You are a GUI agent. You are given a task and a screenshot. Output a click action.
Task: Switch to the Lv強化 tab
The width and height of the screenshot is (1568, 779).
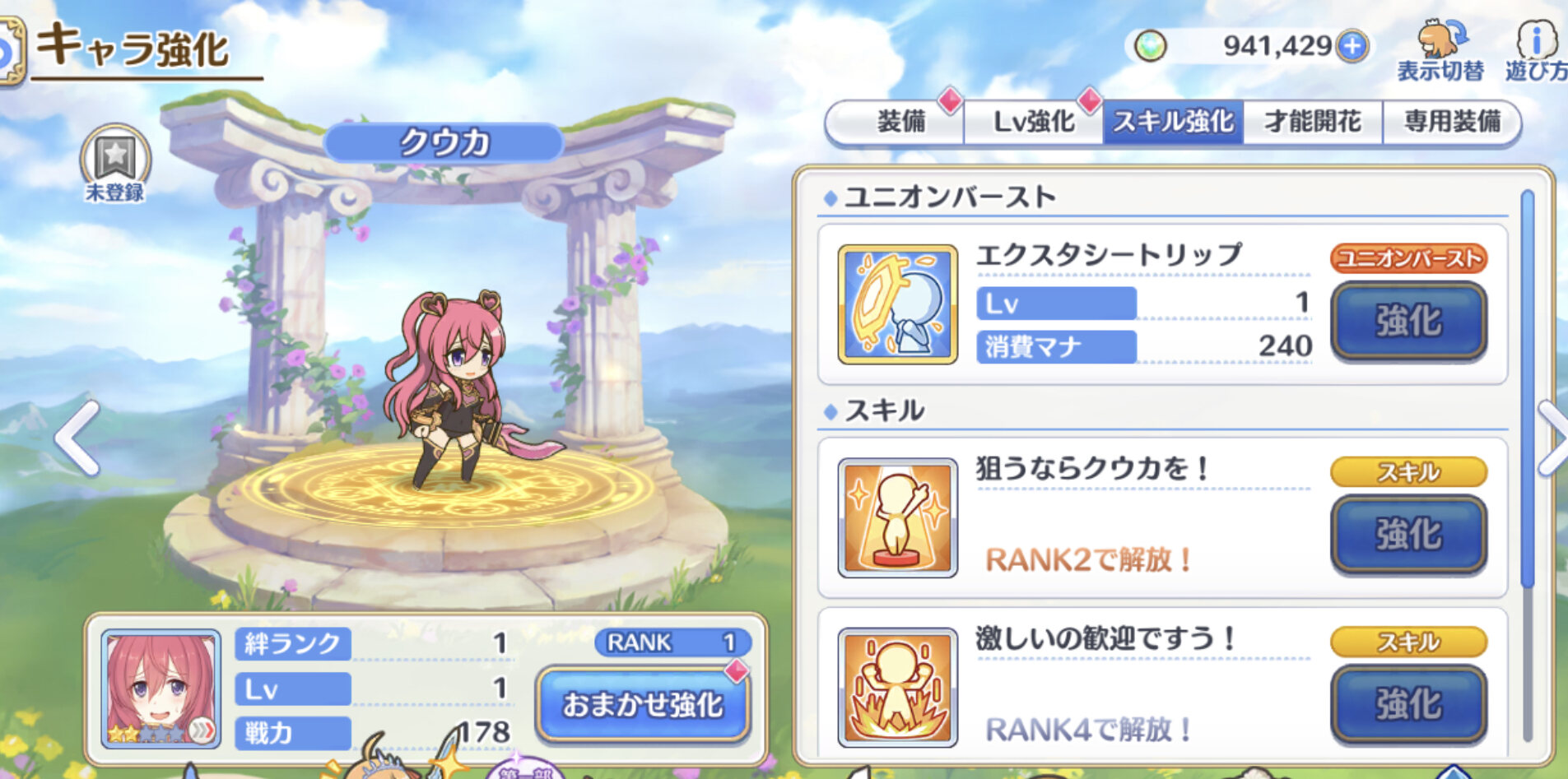tap(1033, 122)
